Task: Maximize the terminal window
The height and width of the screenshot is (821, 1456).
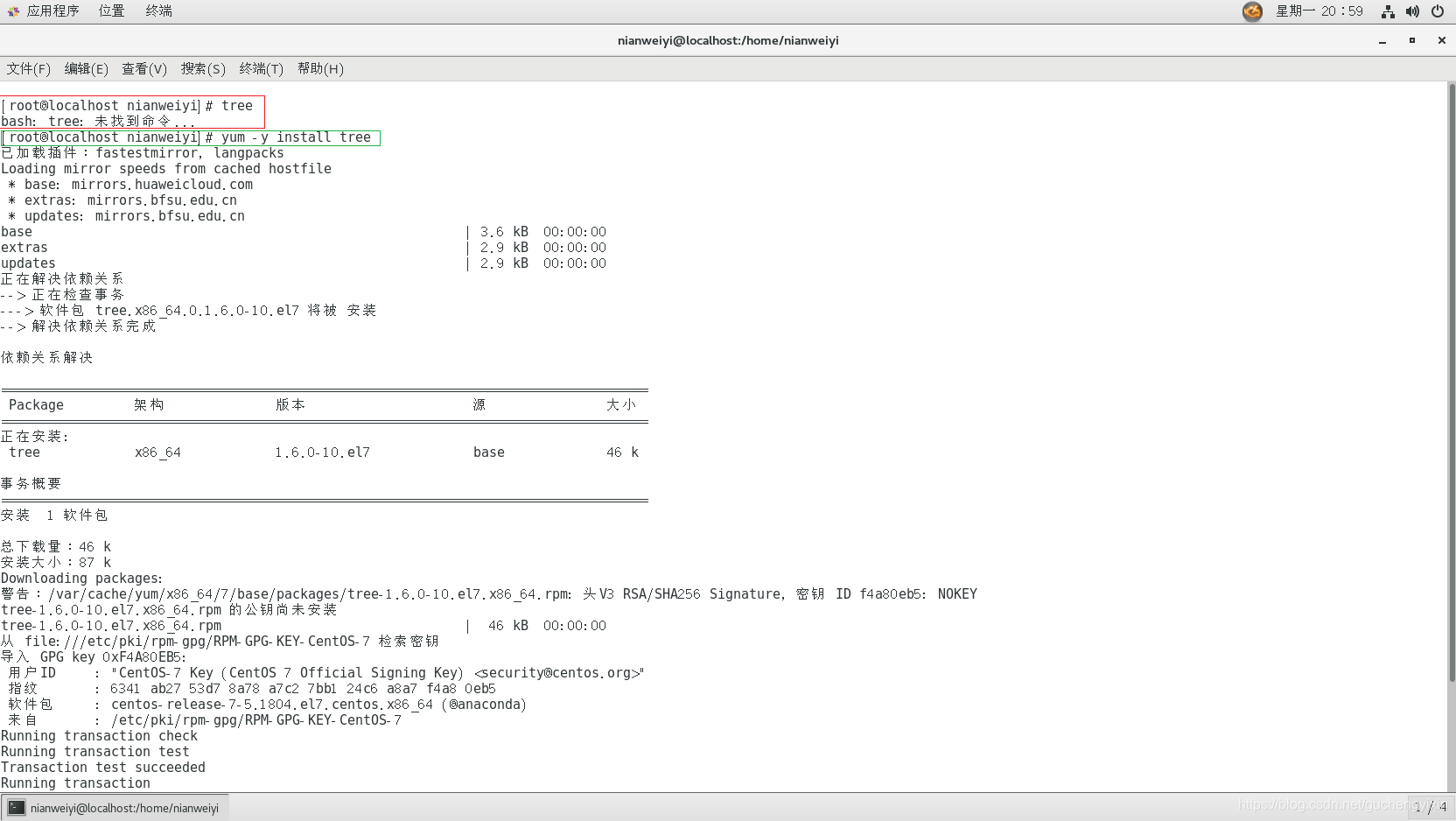Action: tap(1412, 40)
